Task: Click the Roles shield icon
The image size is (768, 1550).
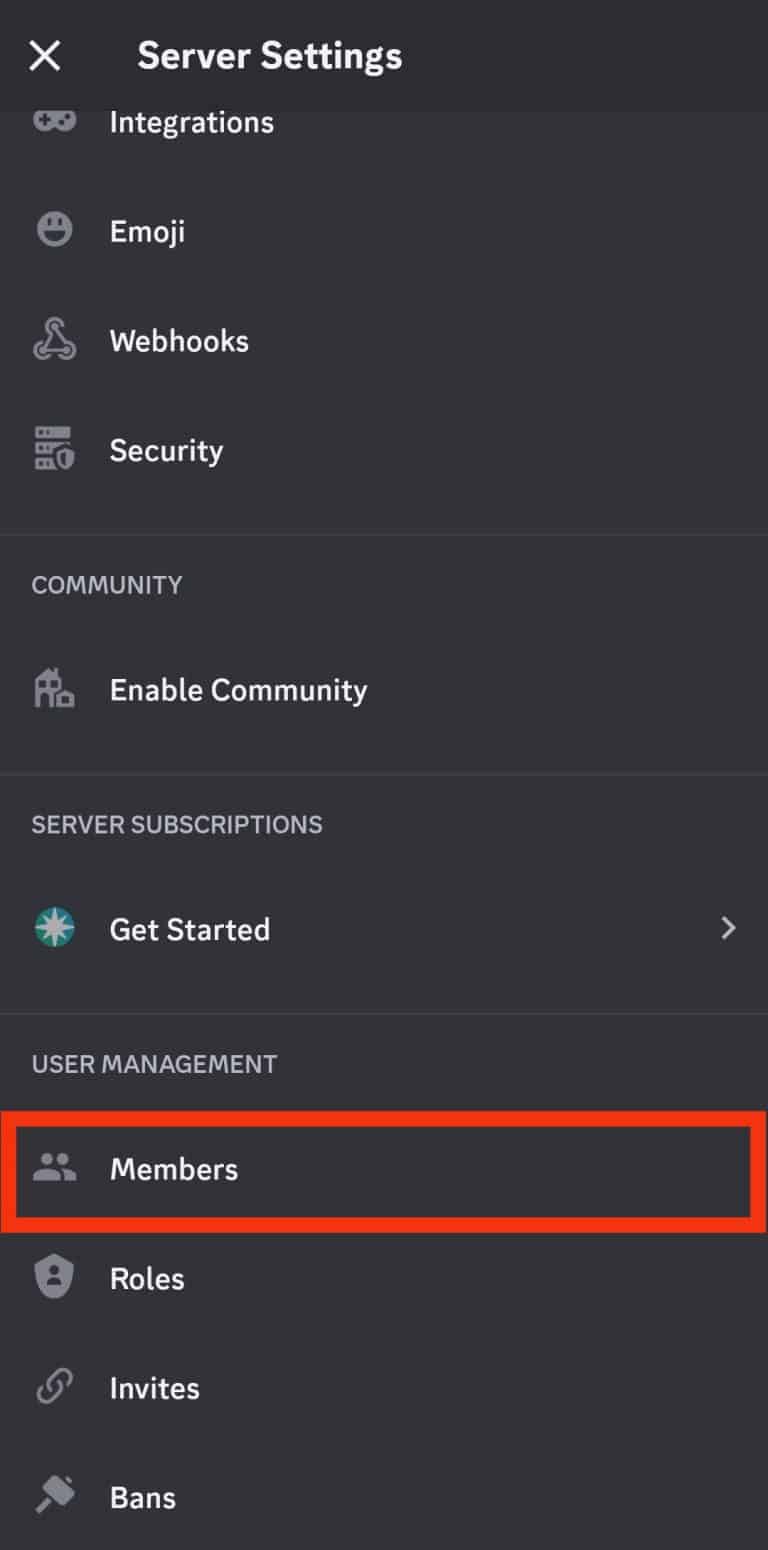Action: point(55,1277)
